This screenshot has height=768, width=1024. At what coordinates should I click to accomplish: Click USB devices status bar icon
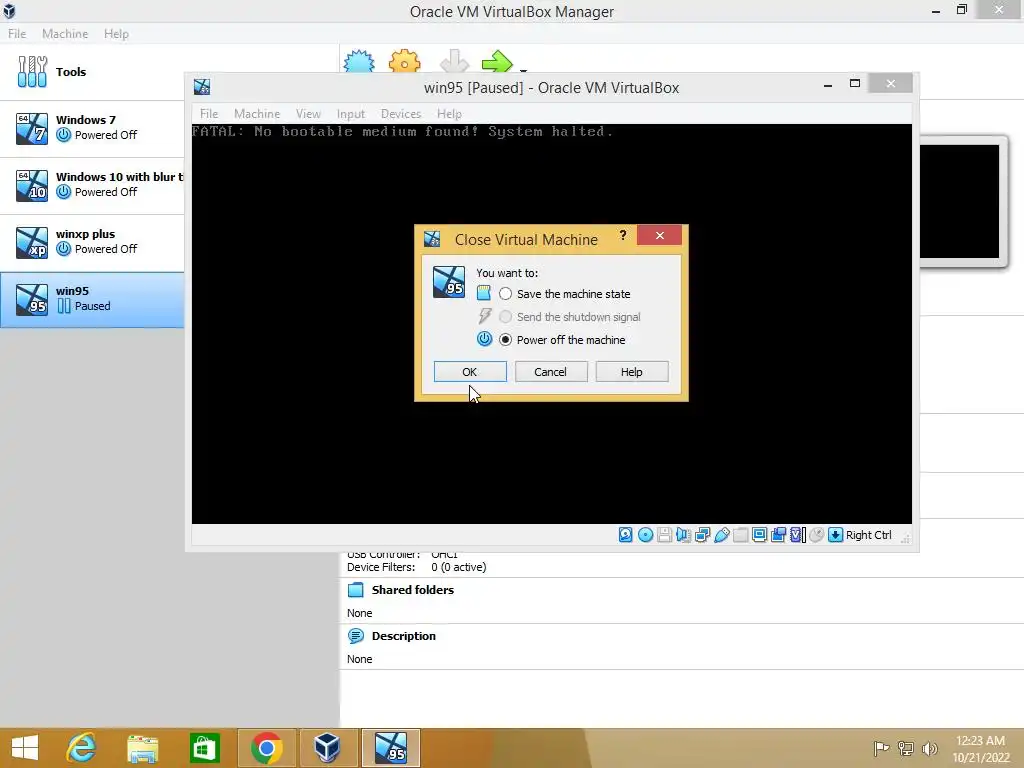pyautogui.click(x=722, y=535)
